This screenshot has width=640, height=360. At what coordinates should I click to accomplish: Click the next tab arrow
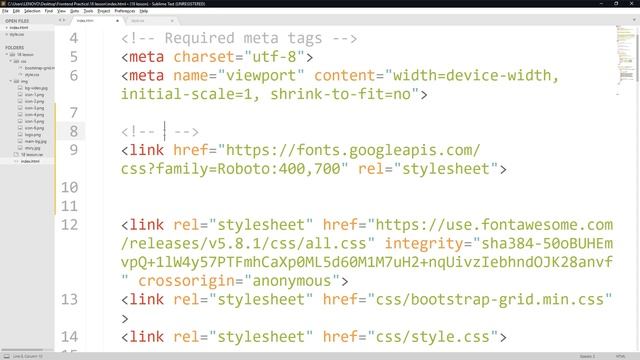(x=64, y=20)
